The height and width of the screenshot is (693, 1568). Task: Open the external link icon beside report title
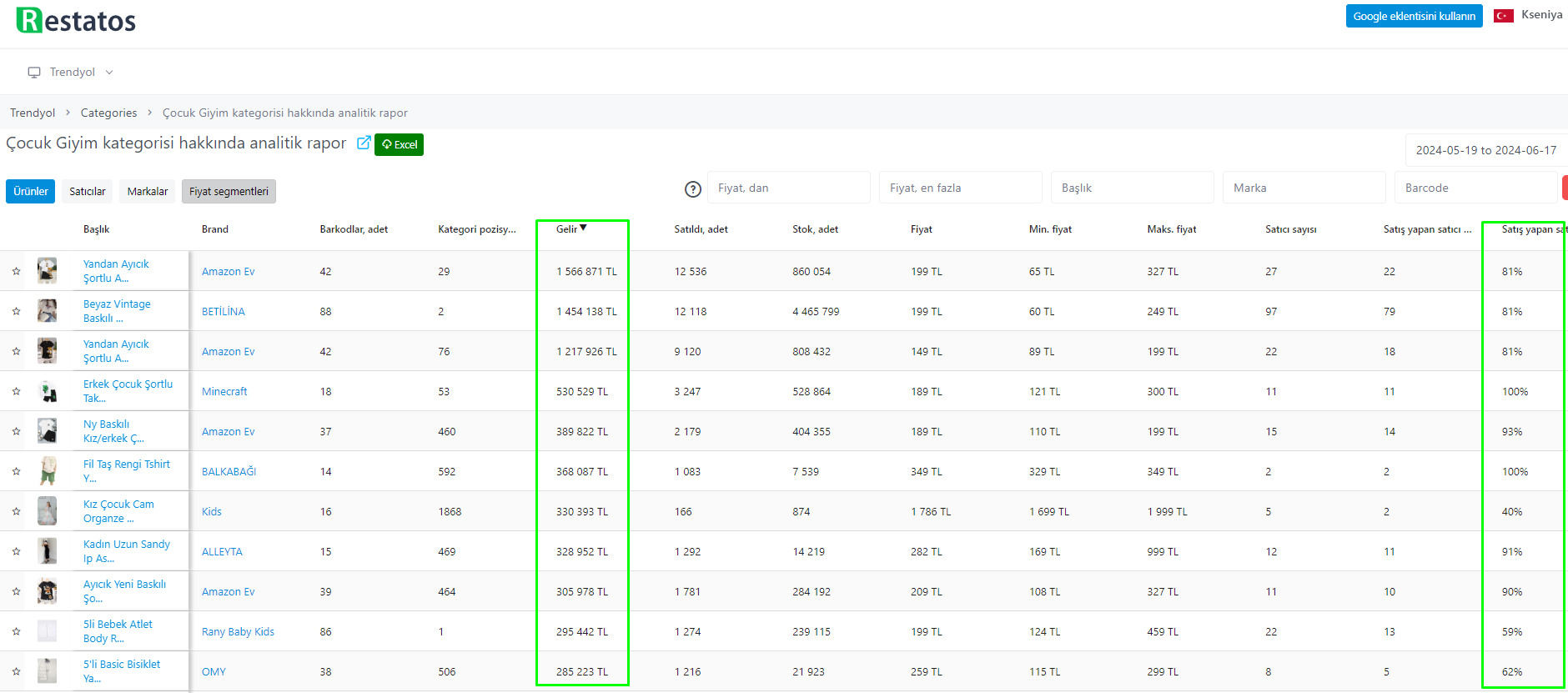tap(364, 143)
